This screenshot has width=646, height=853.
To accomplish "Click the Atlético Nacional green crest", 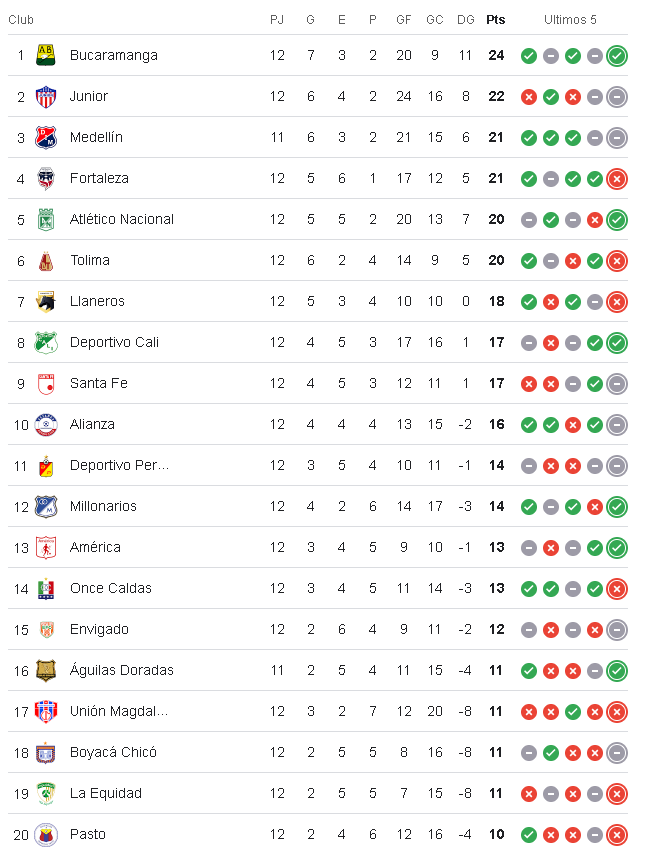I will pos(45,219).
